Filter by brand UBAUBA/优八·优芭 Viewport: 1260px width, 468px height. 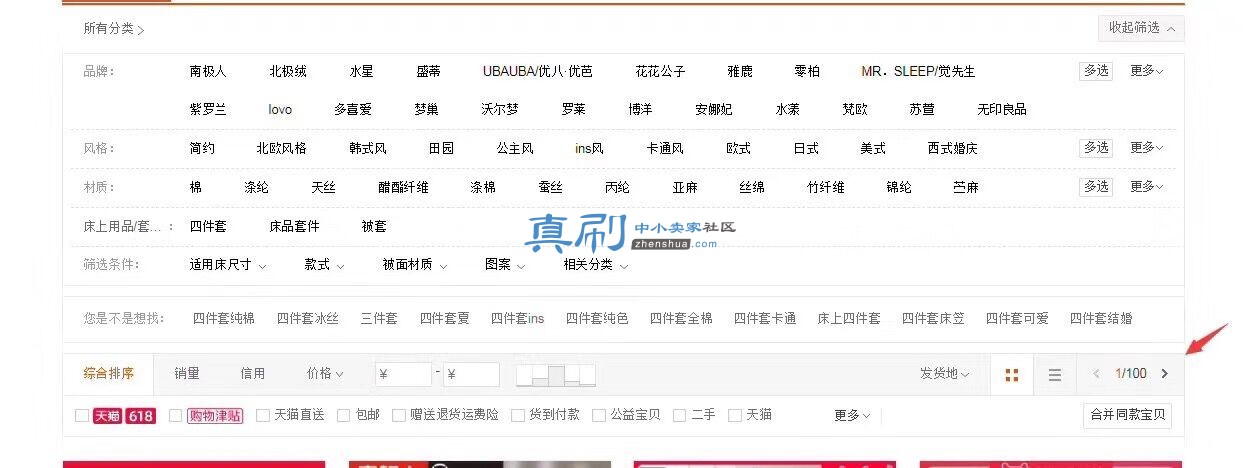pos(538,71)
